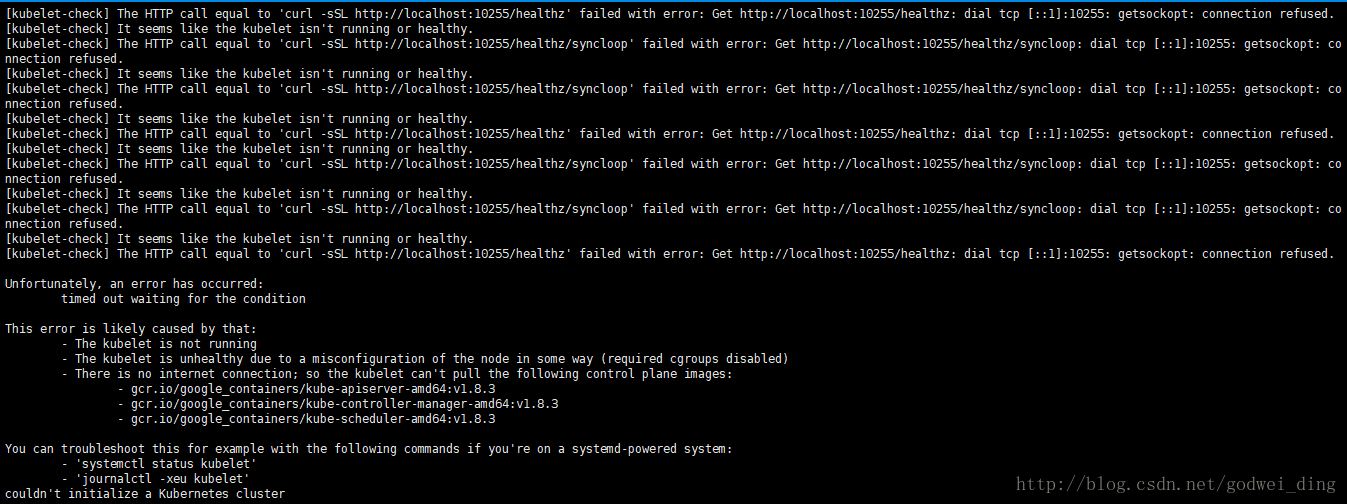Click 'couldn't initialize a Kubernetes cluster' line
This screenshot has height=504, width=1347.
click(x=145, y=494)
